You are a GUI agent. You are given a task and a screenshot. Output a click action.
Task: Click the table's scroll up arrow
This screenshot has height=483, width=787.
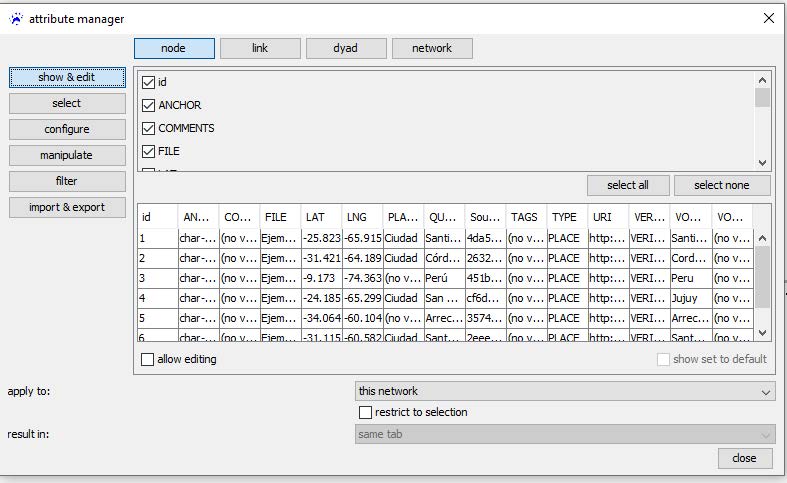click(762, 238)
